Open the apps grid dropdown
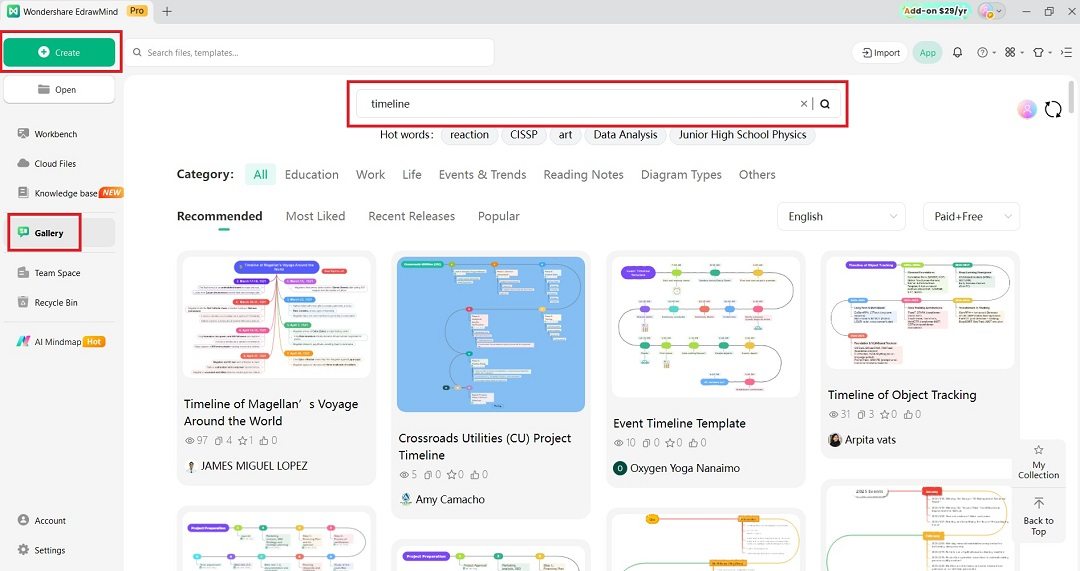 (x=1013, y=52)
